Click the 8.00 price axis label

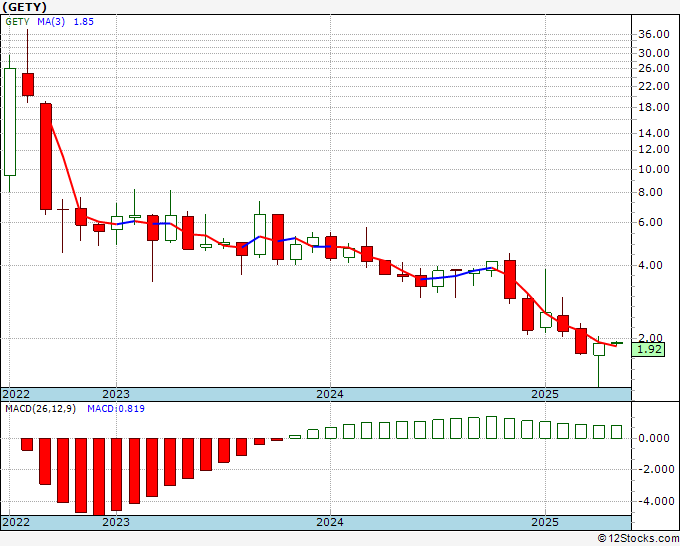coord(651,193)
